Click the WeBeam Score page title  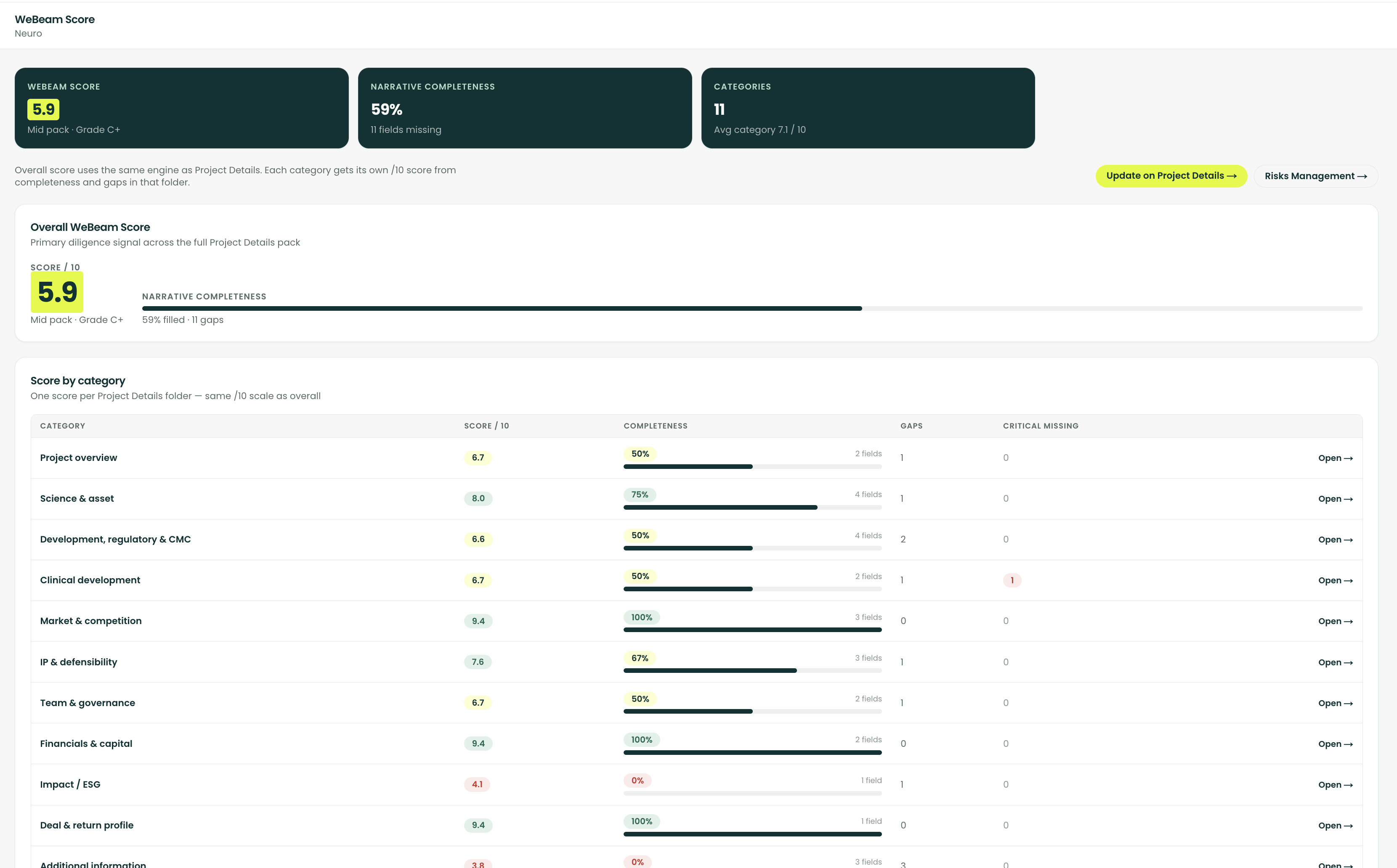[55, 19]
